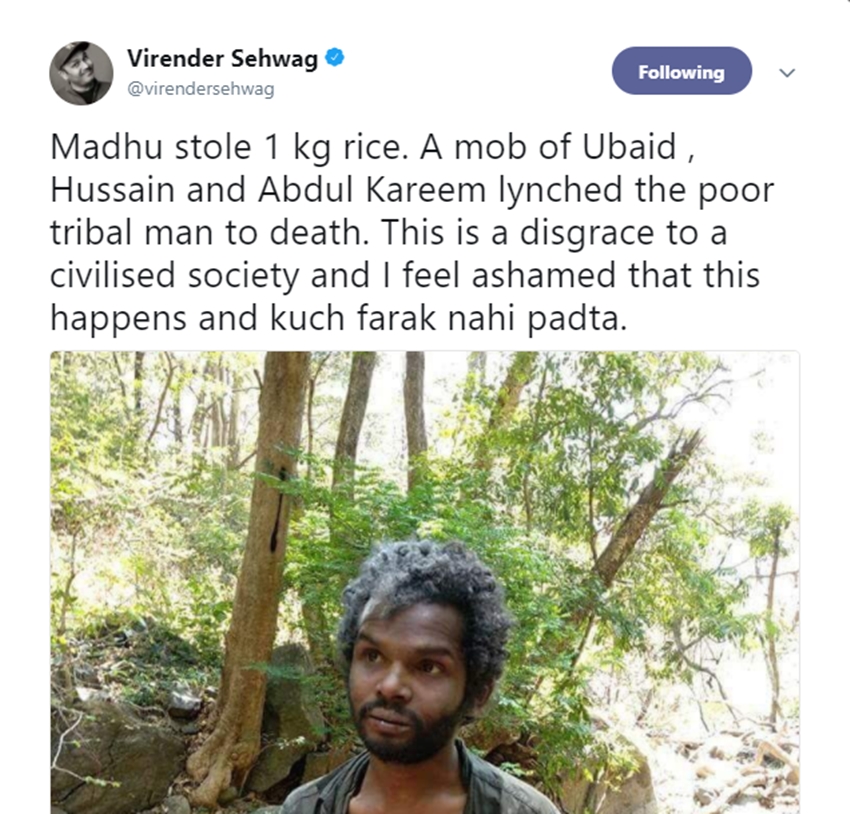
Task: Expand the tweet options chevron
Action: point(787,73)
